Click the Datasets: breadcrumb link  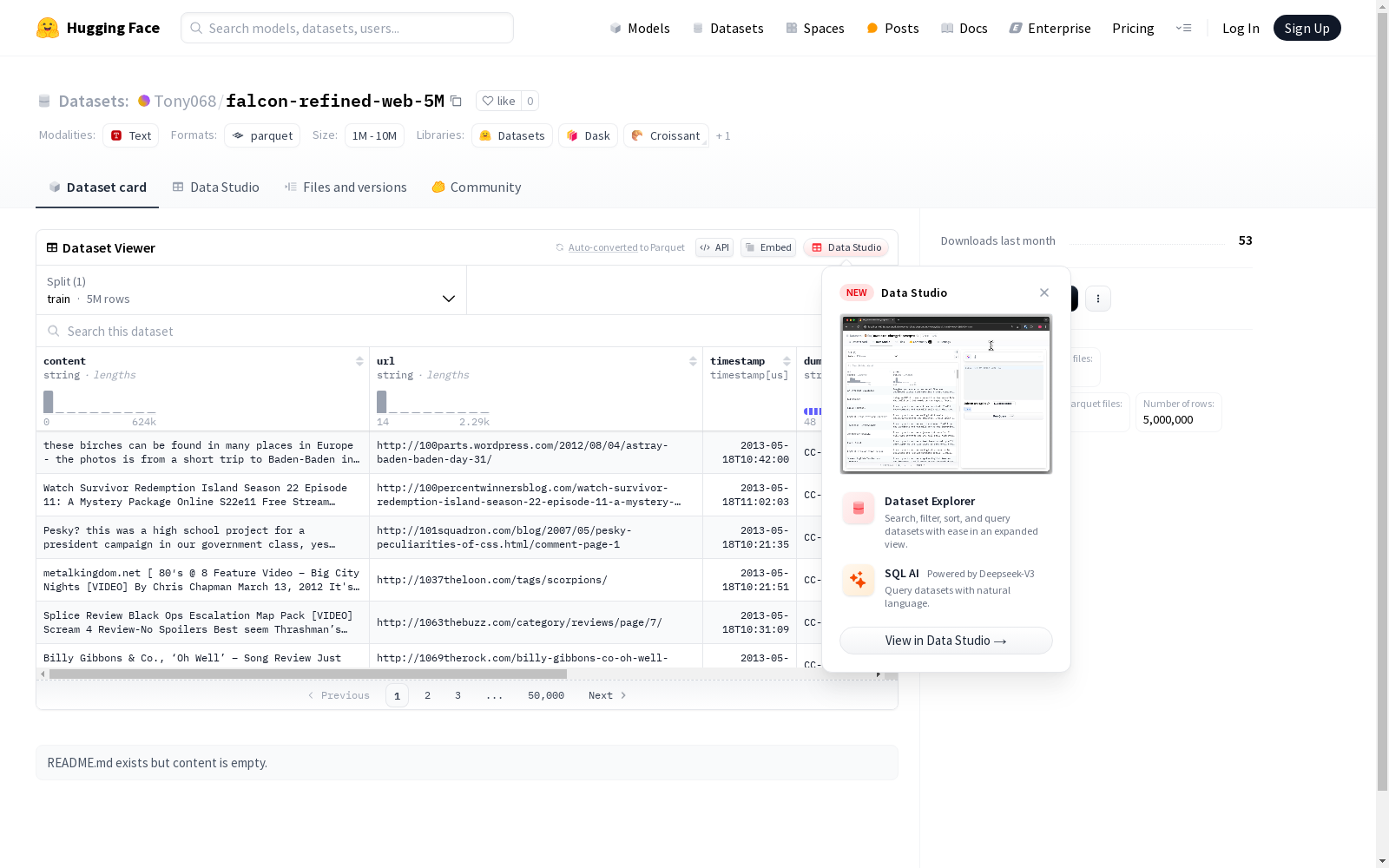click(x=93, y=101)
